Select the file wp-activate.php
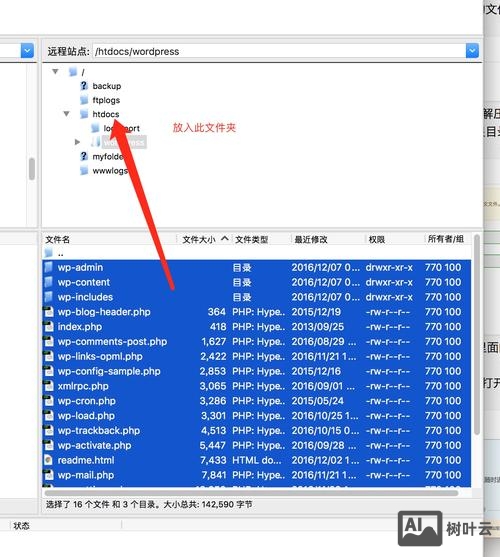The image size is (500, 557). click(x=94, y=446)
